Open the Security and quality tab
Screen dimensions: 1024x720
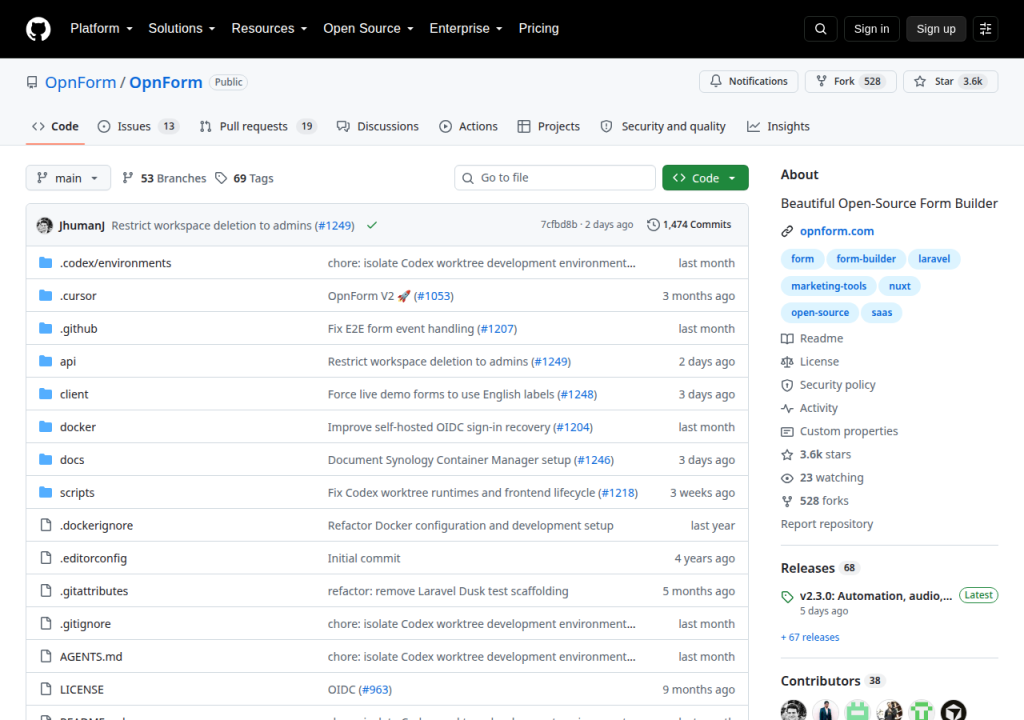point(663,126)
